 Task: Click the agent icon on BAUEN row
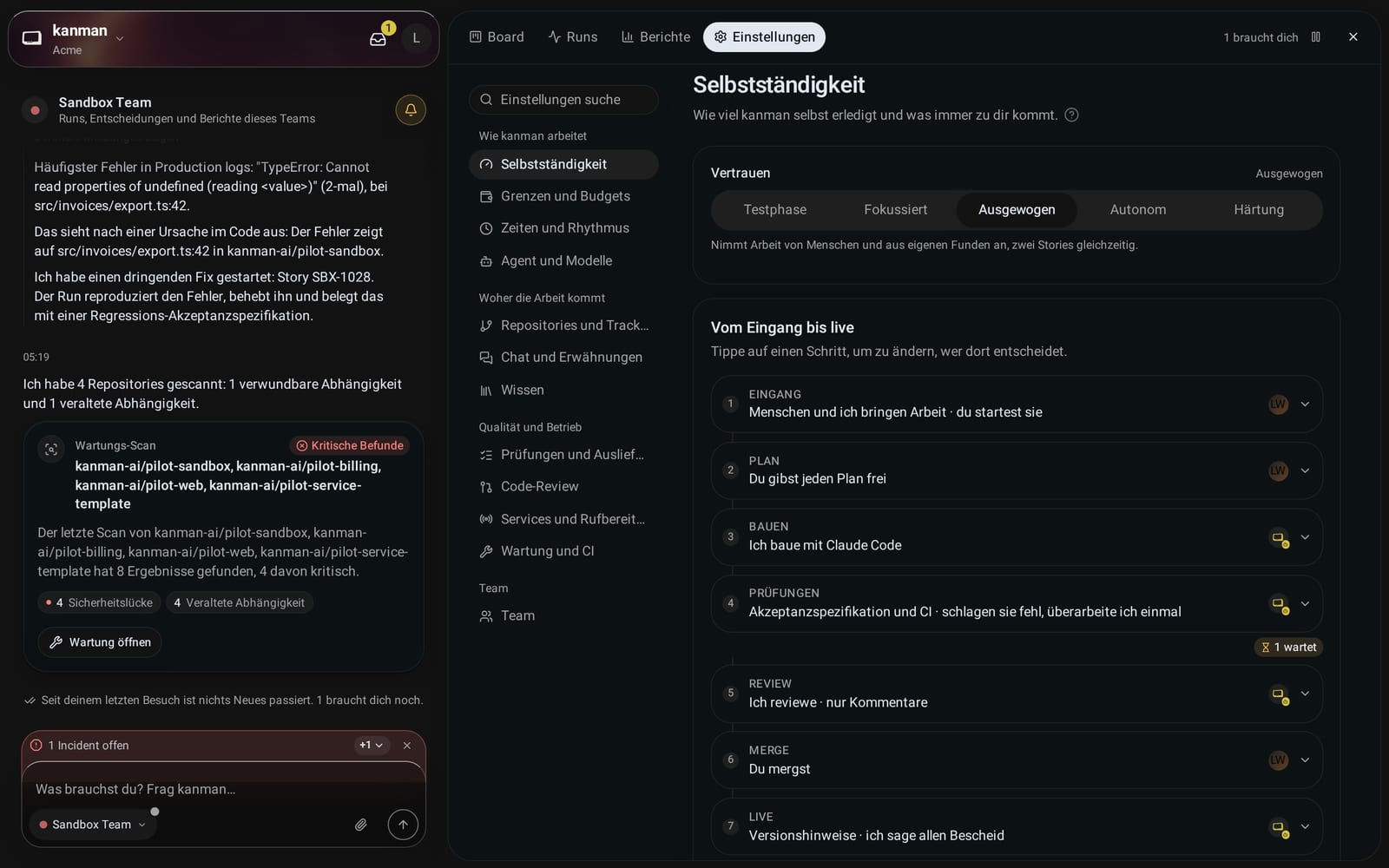pos(1280,538)
